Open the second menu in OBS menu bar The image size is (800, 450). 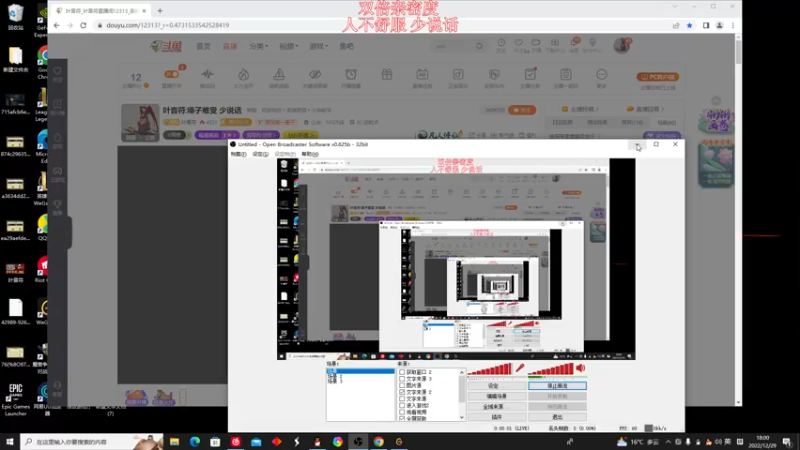coord(260,154)
